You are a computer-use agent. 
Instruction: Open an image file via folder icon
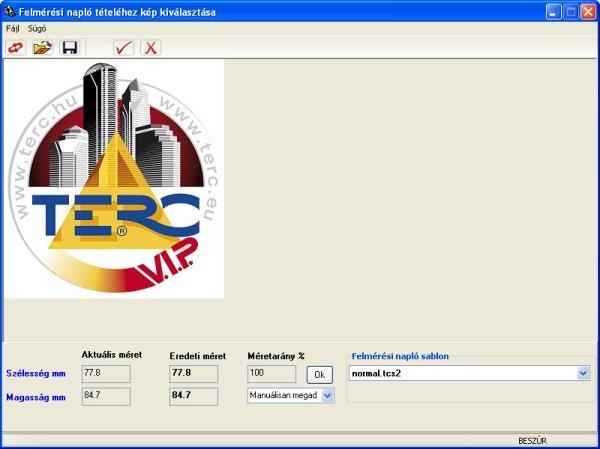[x=42, y=48]
